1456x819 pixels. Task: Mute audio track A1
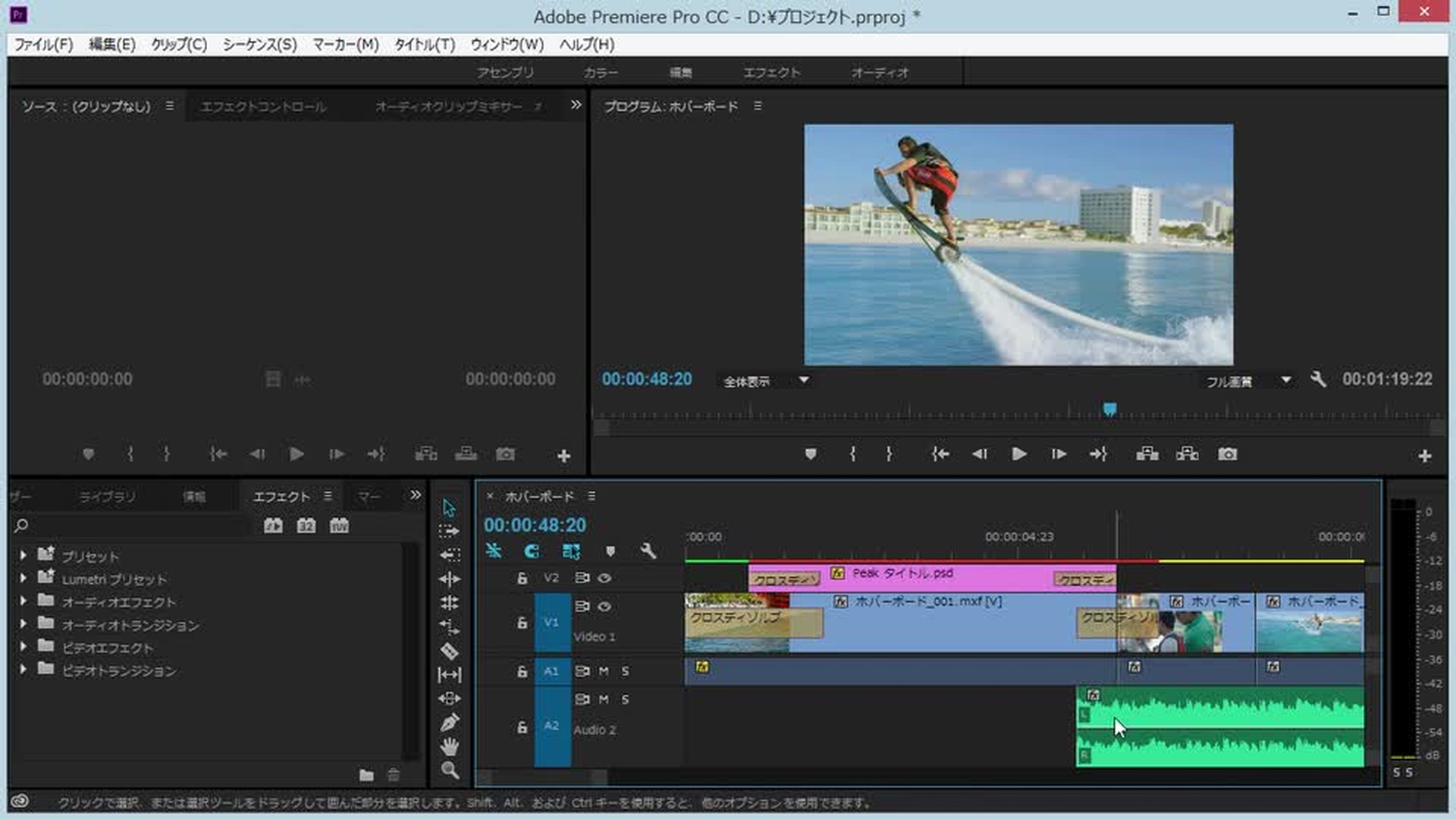[604, 671]
